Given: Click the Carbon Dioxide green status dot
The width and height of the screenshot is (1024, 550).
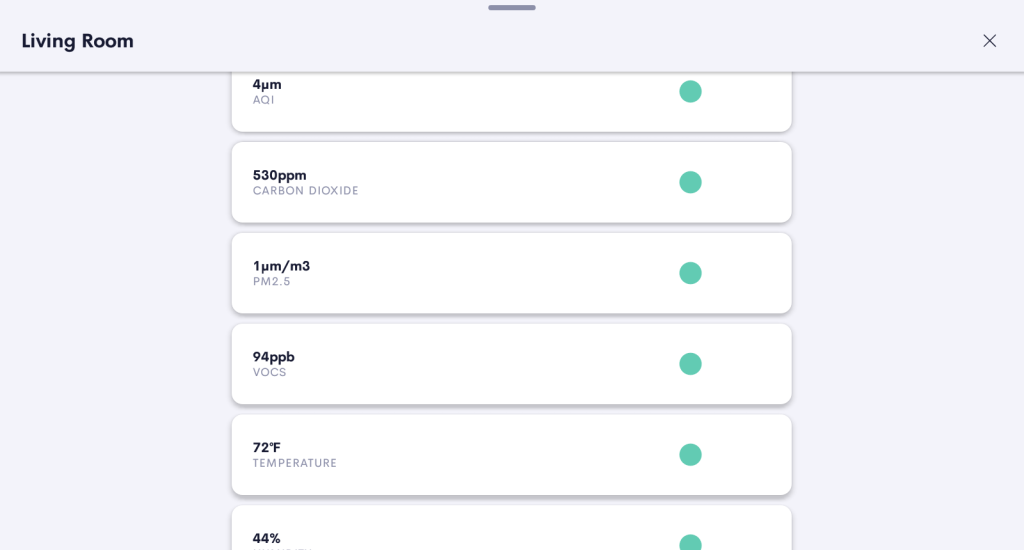Looking at the screenshot, I should 690,182.
